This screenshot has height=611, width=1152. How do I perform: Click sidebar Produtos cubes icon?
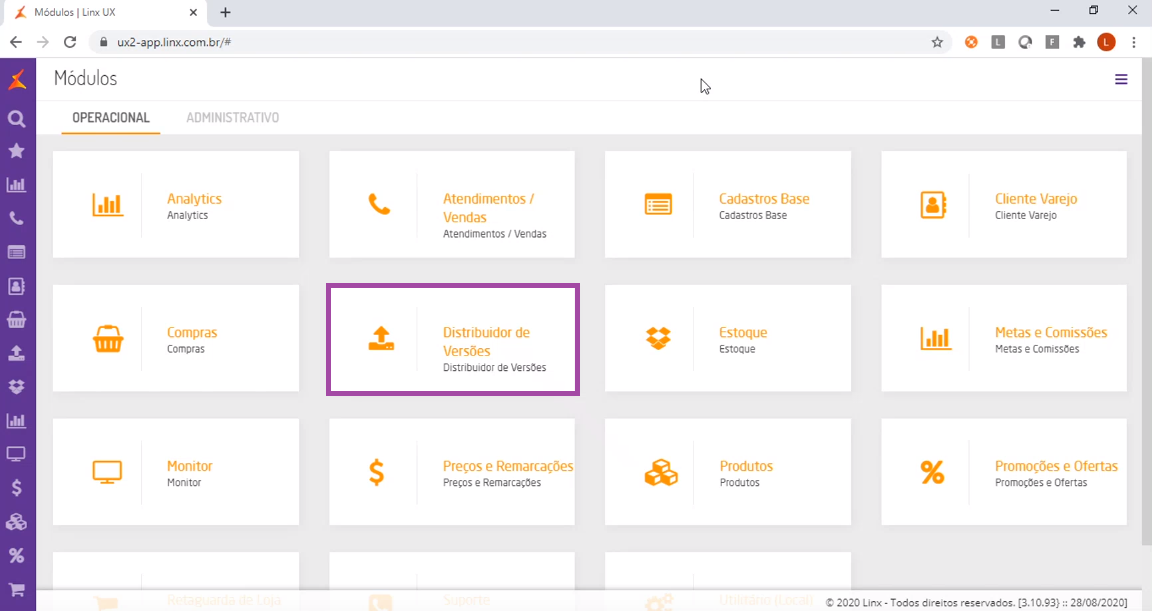click(16, 522)
